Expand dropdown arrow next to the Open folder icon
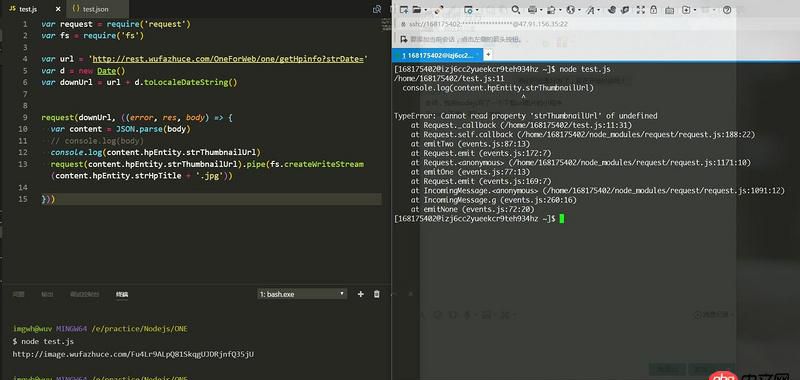The image size is (800, 380). pos(426,10)
